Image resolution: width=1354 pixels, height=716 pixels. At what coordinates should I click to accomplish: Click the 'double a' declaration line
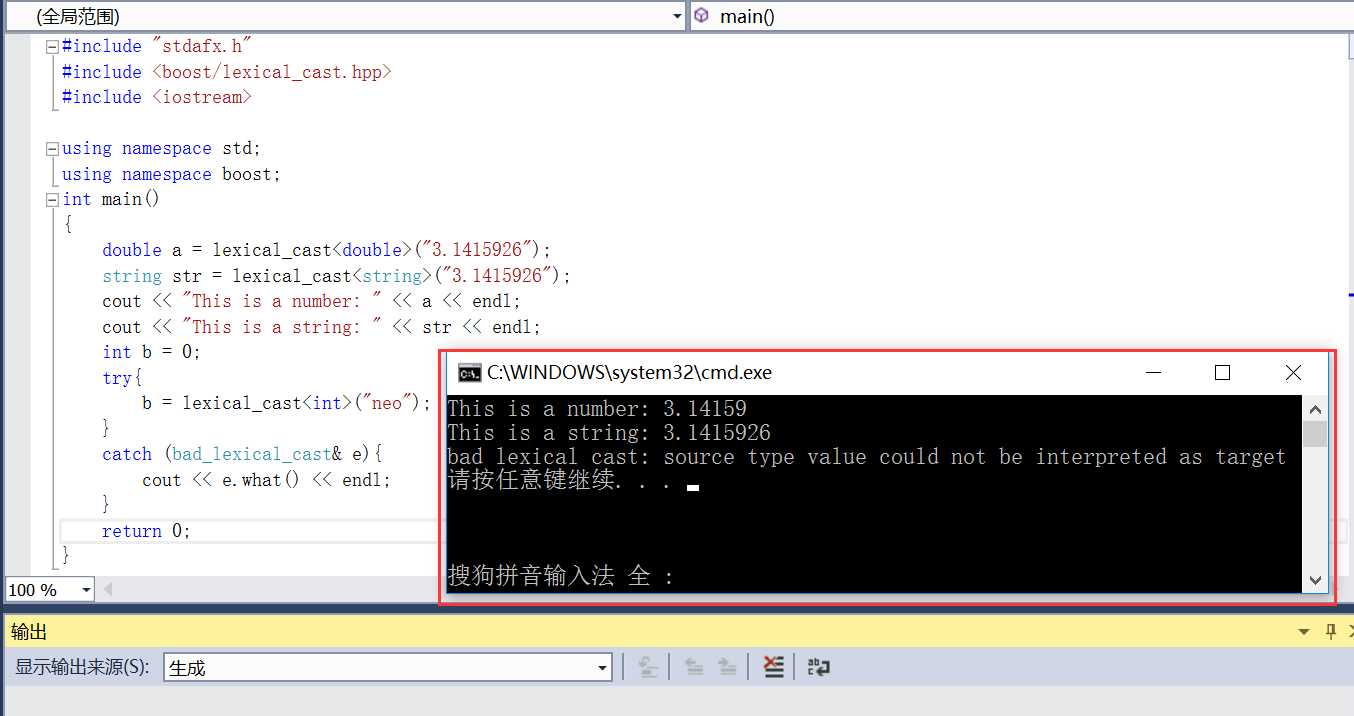pyautogui.click(x=326, y=250)
